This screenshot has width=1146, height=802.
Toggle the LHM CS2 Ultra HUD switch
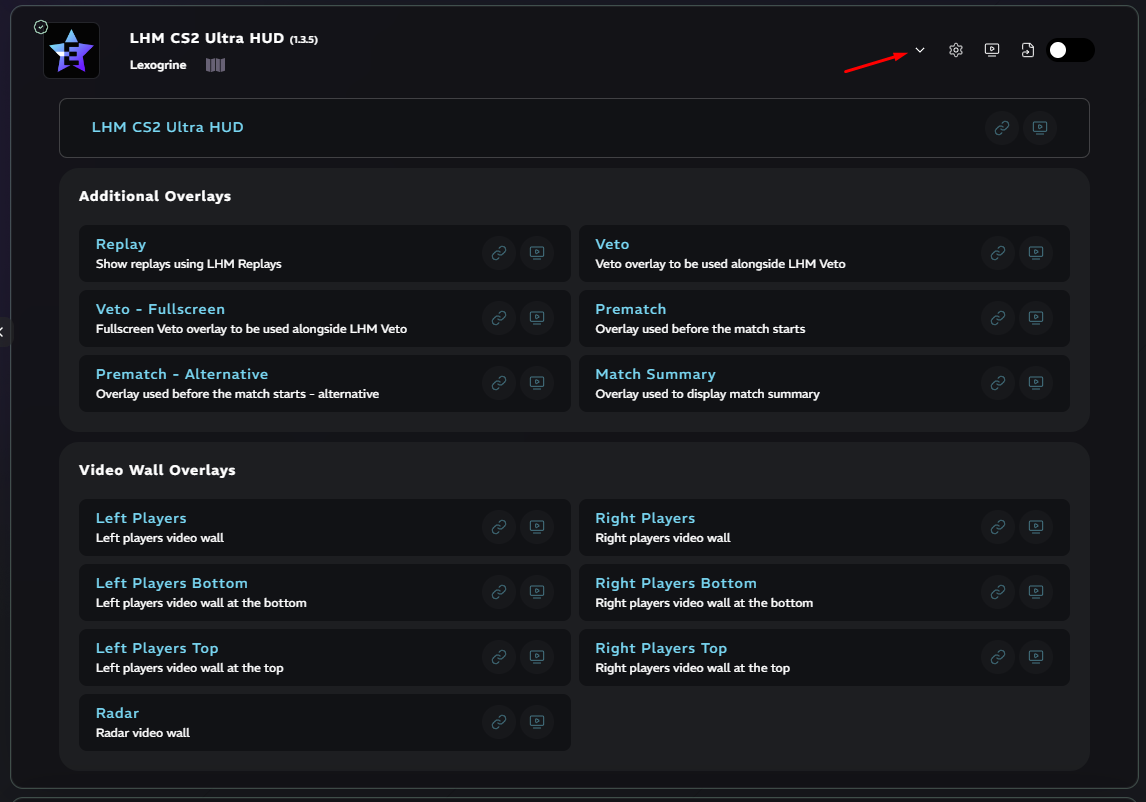pyautogui.click(x=1070, y=50)
